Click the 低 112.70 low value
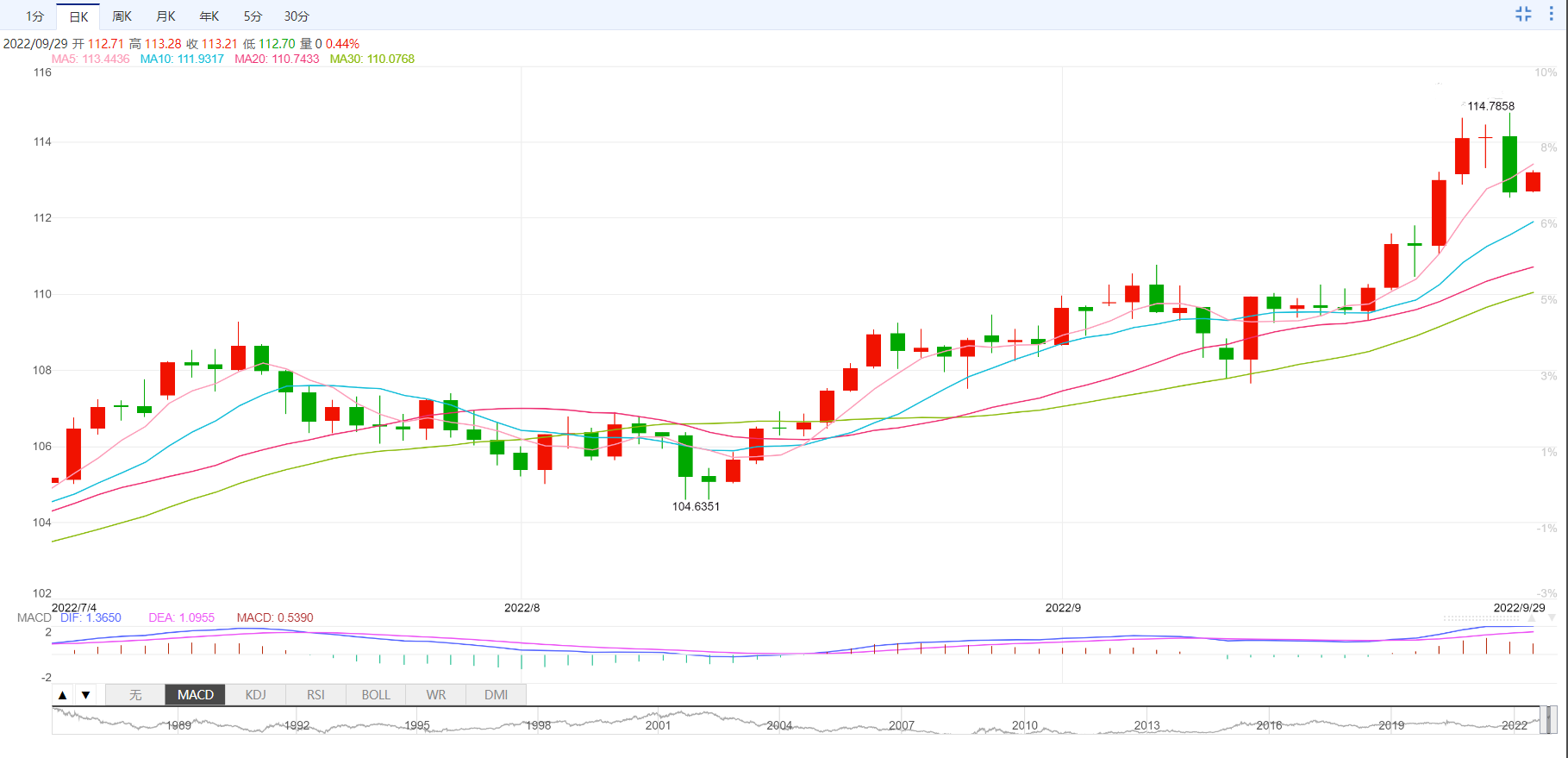The height and width of the screenshot is (758, 1568). (269, 44)
